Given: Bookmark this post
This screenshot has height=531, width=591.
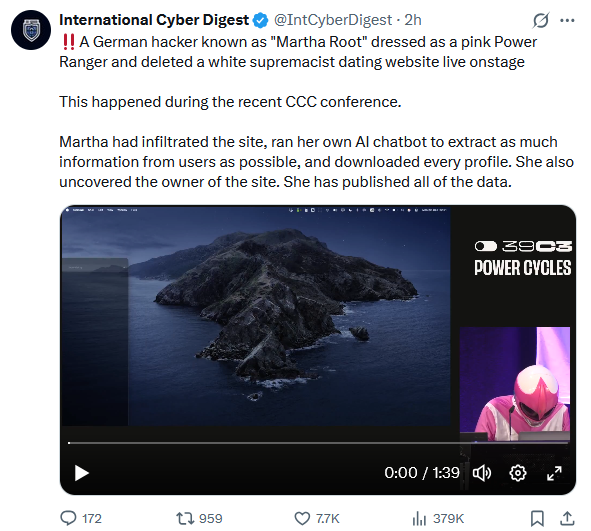Looking at the screenshot, I should click(537, 519).
